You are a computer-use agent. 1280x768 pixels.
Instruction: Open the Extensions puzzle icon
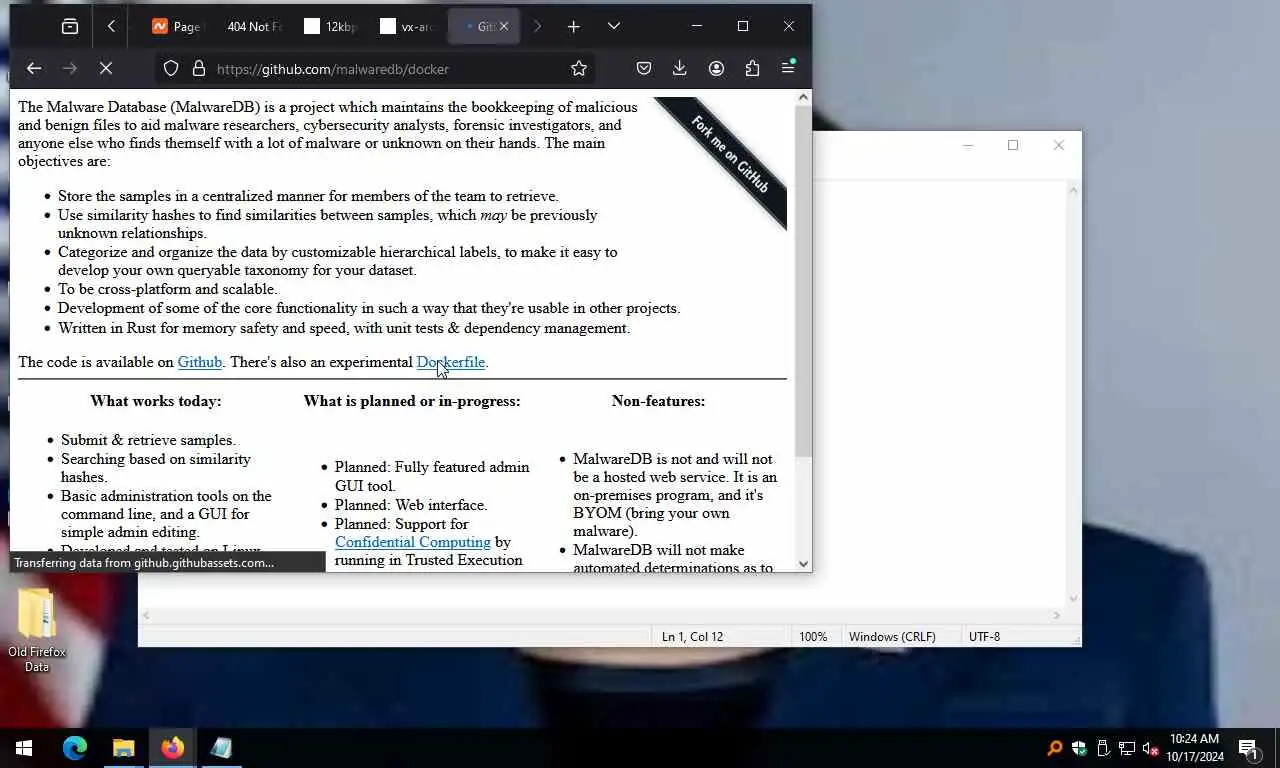pos(752,68)
